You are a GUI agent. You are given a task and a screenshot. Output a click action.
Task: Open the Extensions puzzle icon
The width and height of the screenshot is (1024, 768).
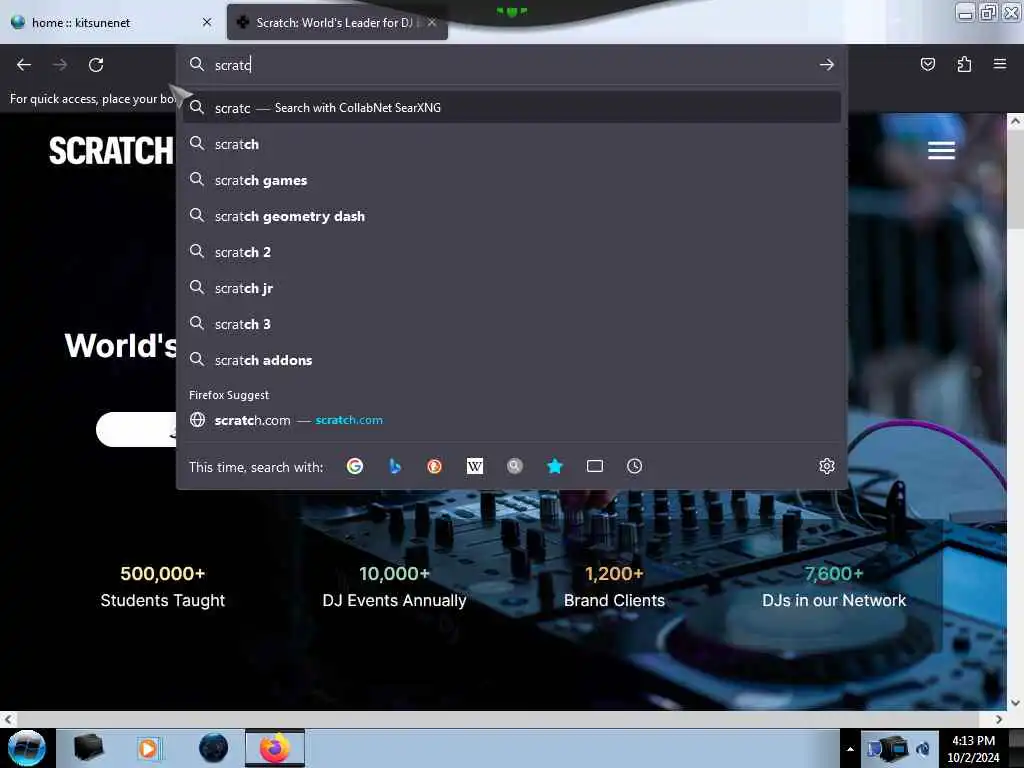point(964,64)
